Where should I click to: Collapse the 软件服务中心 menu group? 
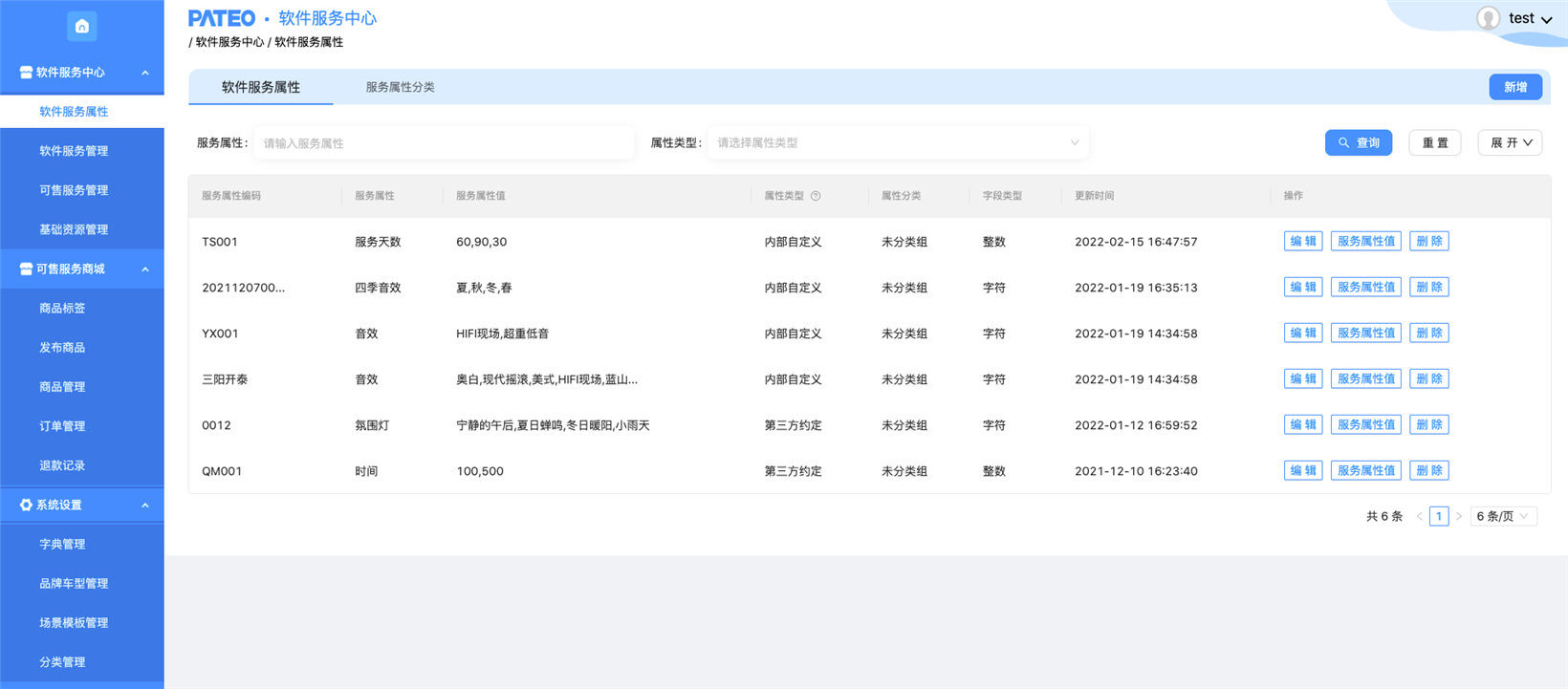(145, 73)
